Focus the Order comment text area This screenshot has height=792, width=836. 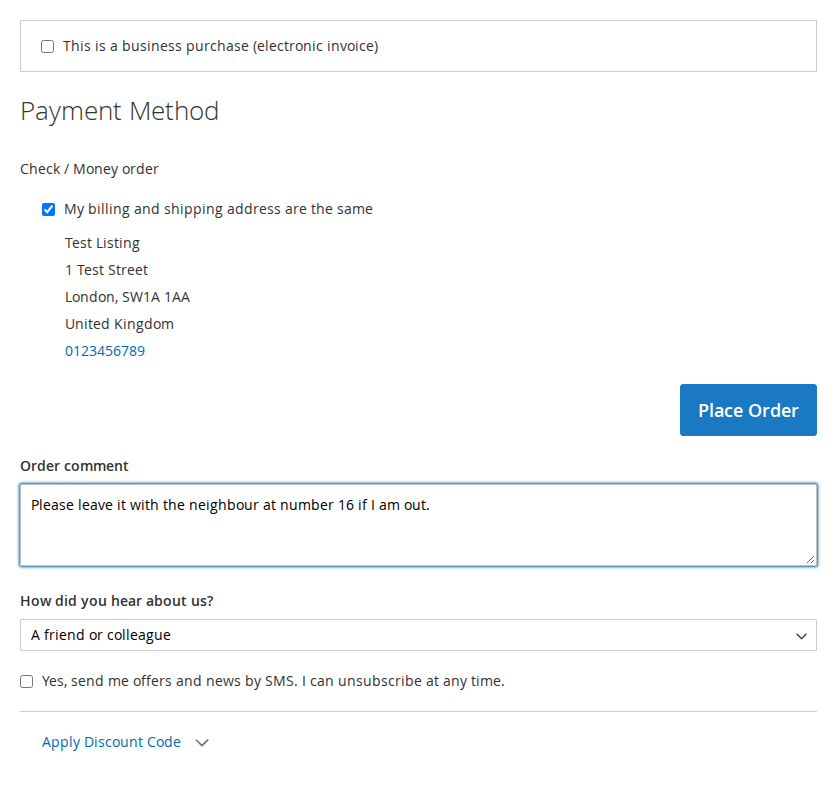click(x=418, y=525)
